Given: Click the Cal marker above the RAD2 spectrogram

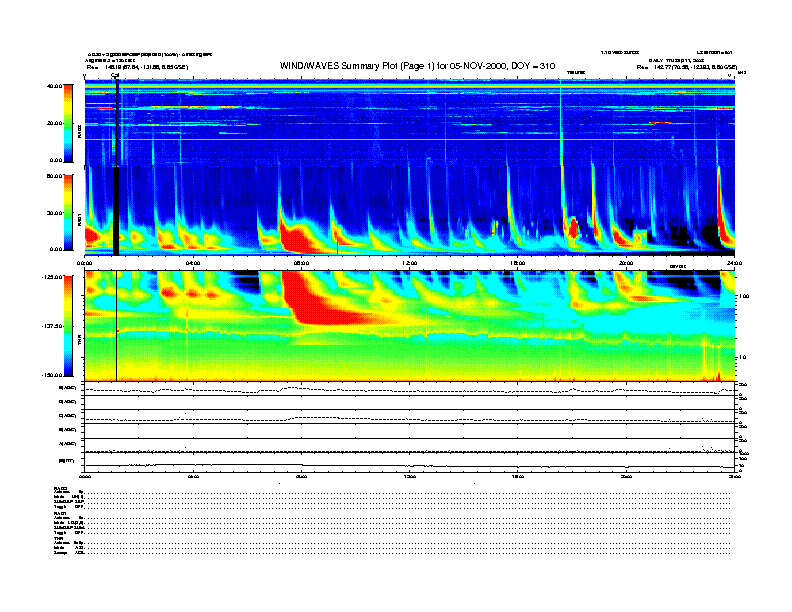Looking at the screenshot, I should pos(115,76).
